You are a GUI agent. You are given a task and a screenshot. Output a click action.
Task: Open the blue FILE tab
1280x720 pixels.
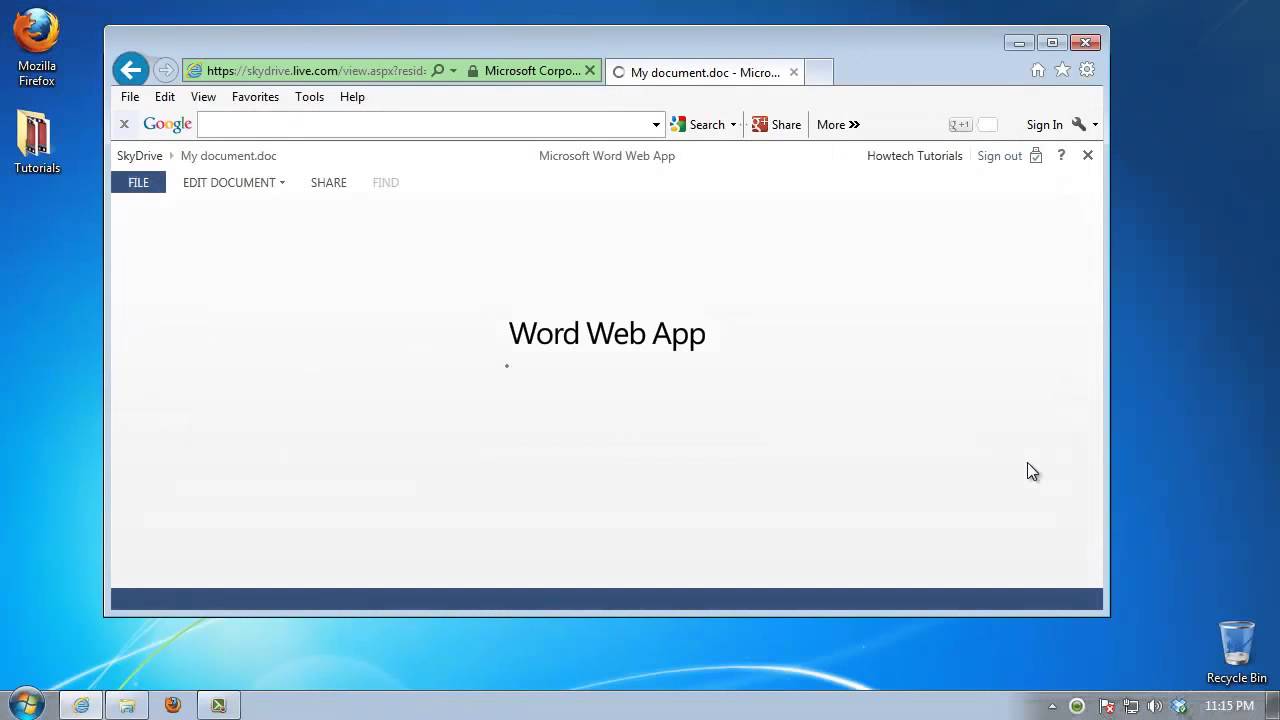[x=138, y=182]
